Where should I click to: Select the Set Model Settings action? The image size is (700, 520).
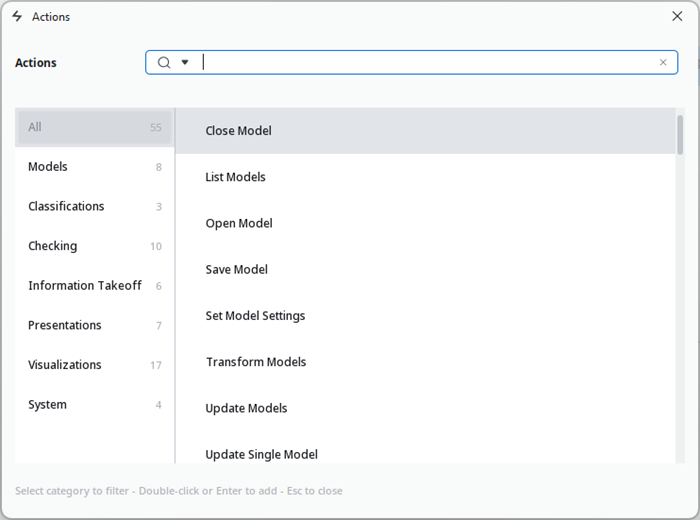[x=425, y=316]
